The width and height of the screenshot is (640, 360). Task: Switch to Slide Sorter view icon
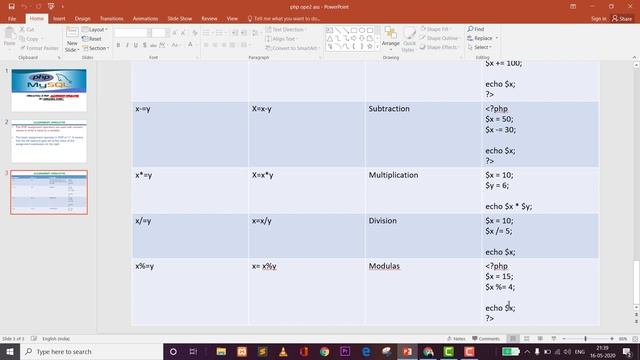pos(527,339)
